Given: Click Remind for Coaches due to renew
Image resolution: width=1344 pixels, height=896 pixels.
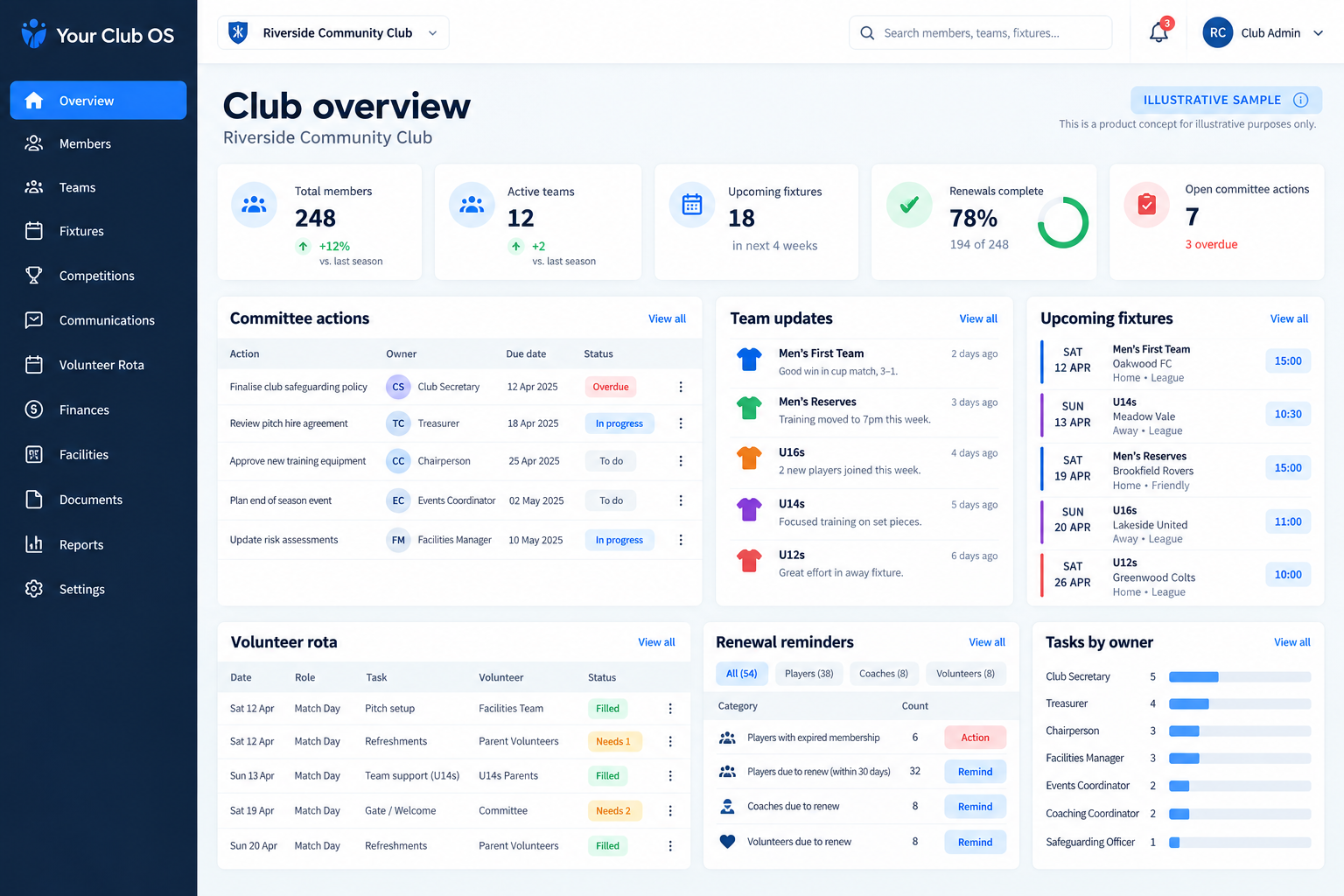Looking at the screenshot, I should click(x=975, y=807).
